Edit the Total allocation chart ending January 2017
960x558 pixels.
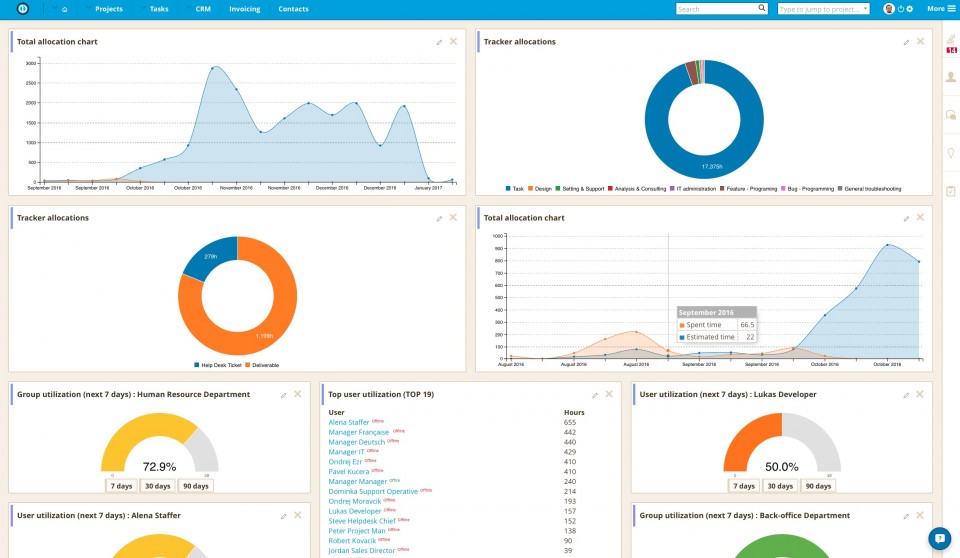coord(439,42)
